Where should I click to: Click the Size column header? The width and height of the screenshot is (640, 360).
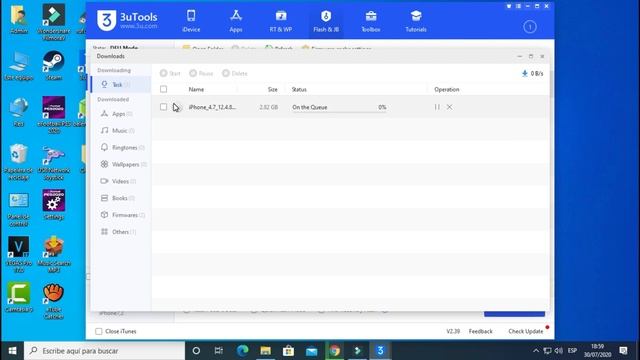tap(273, 89)
